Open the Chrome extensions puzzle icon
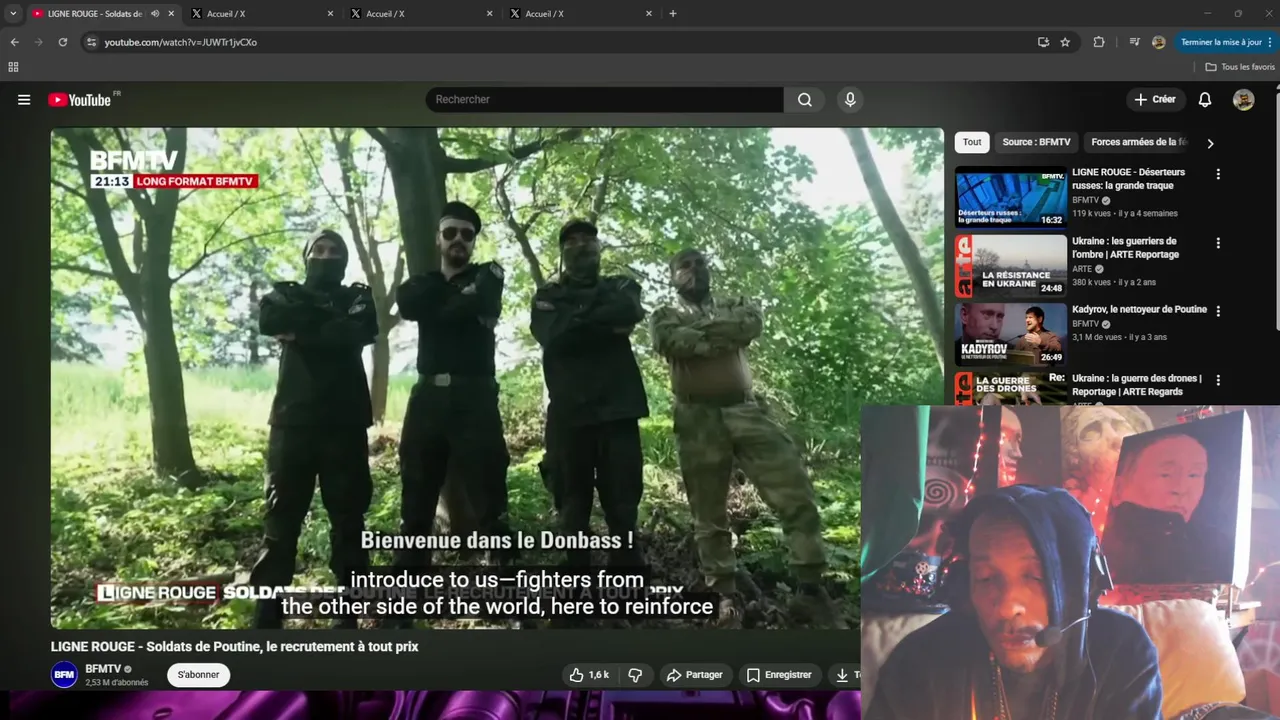1280x720 pixels. pos(1099,42)
